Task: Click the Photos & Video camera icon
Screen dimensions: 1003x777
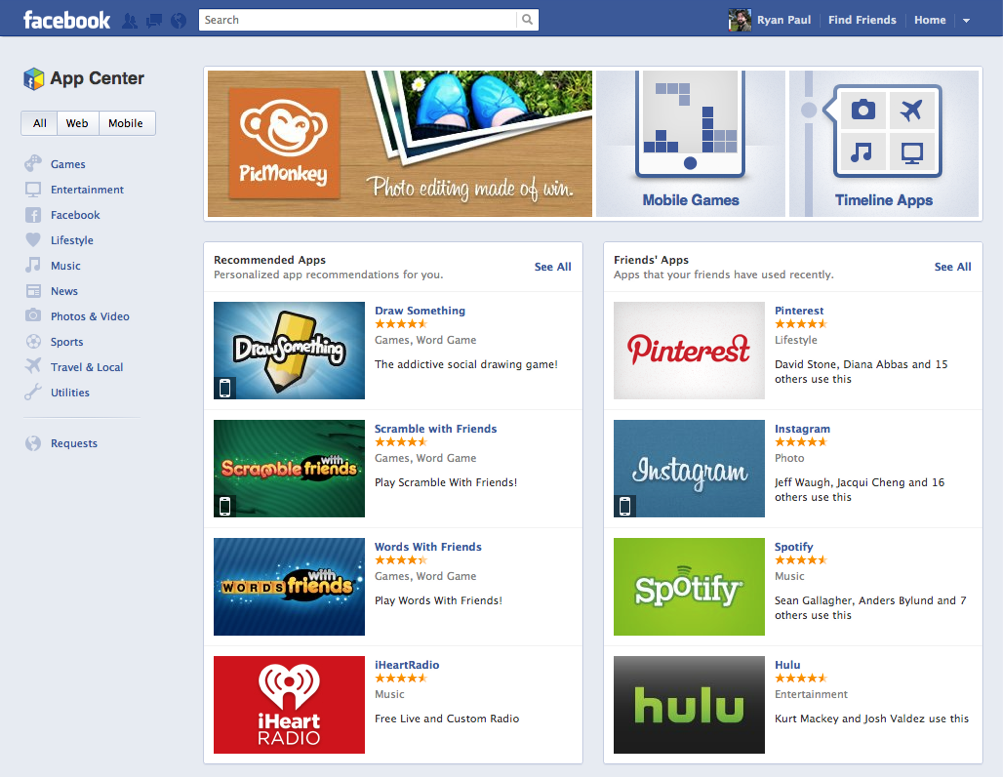Action: pos(33,316)
